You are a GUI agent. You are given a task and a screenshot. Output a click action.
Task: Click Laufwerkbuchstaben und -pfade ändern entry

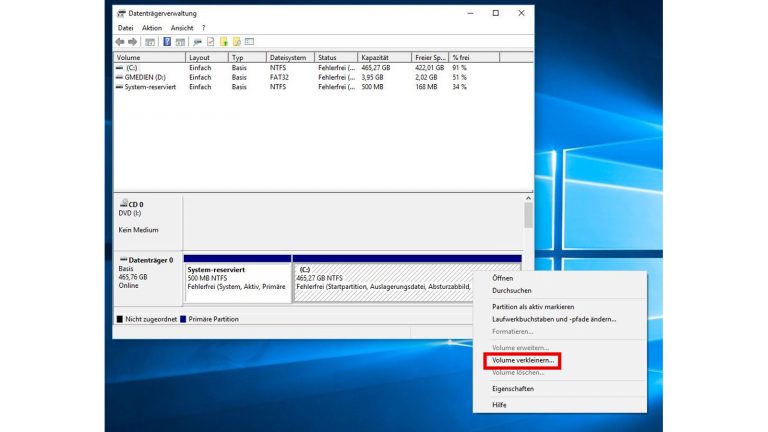(x=553, y=319)
